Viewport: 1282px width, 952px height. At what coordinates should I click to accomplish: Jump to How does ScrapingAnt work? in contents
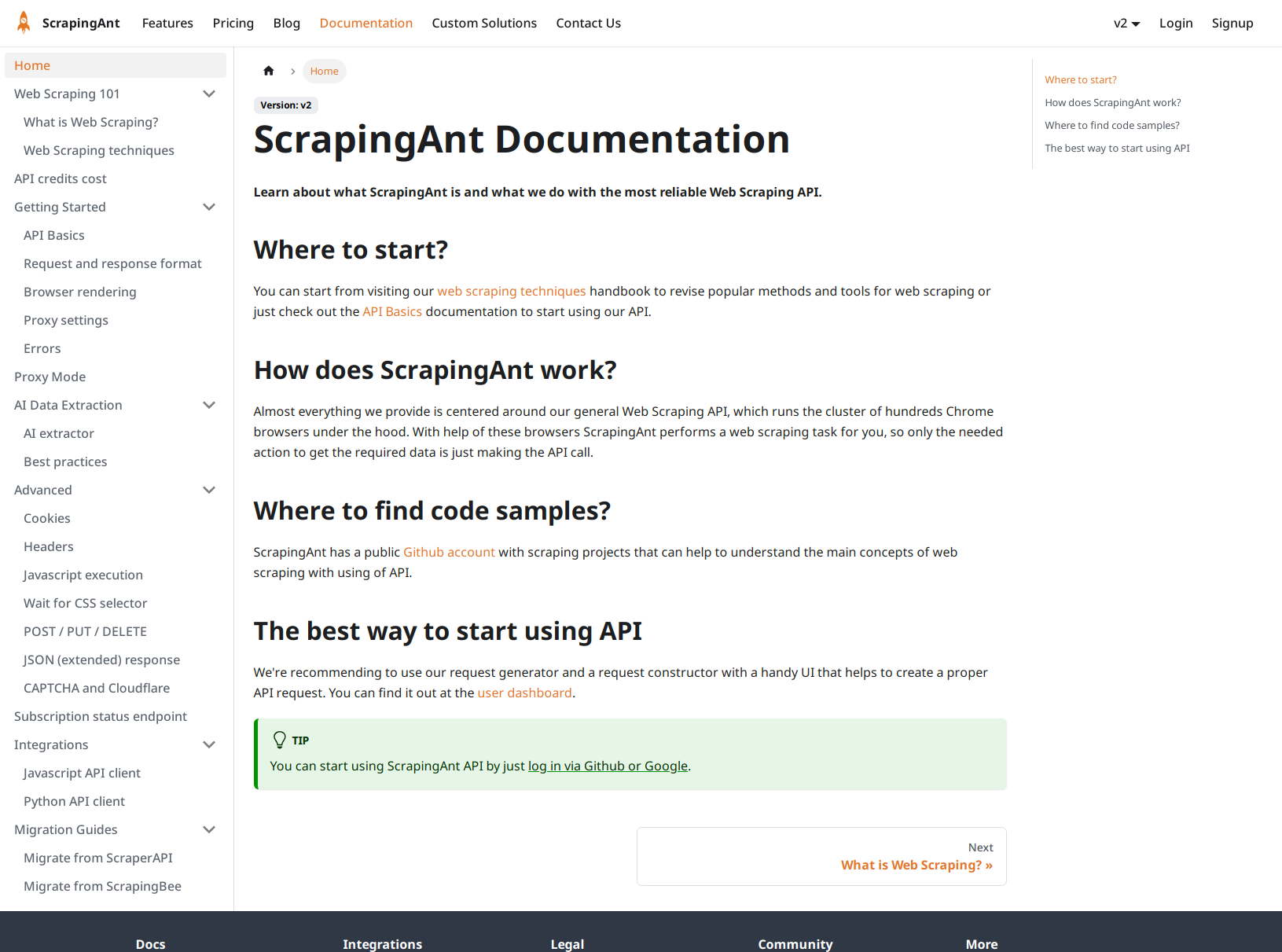click(x=1113, y=102)
